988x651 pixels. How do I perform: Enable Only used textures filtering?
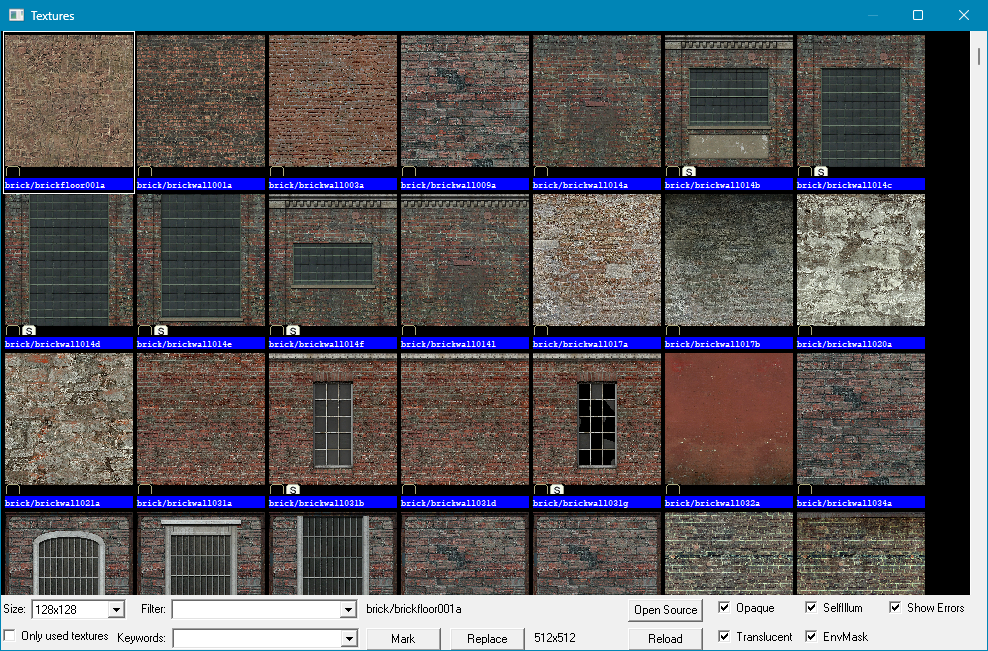8,634
